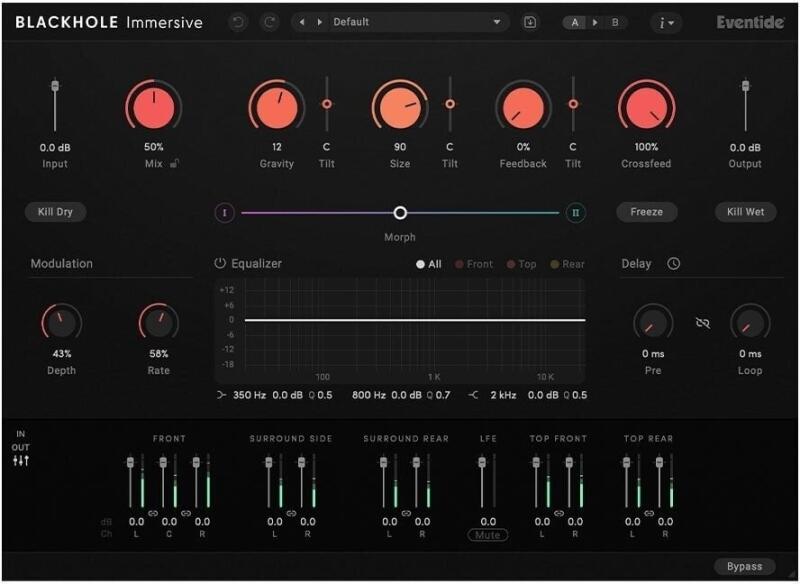Image resolution: width=800 pixels, height=584 pixels.
Task: Select the All equalizer radio button
Action: [x=429, y=264]
